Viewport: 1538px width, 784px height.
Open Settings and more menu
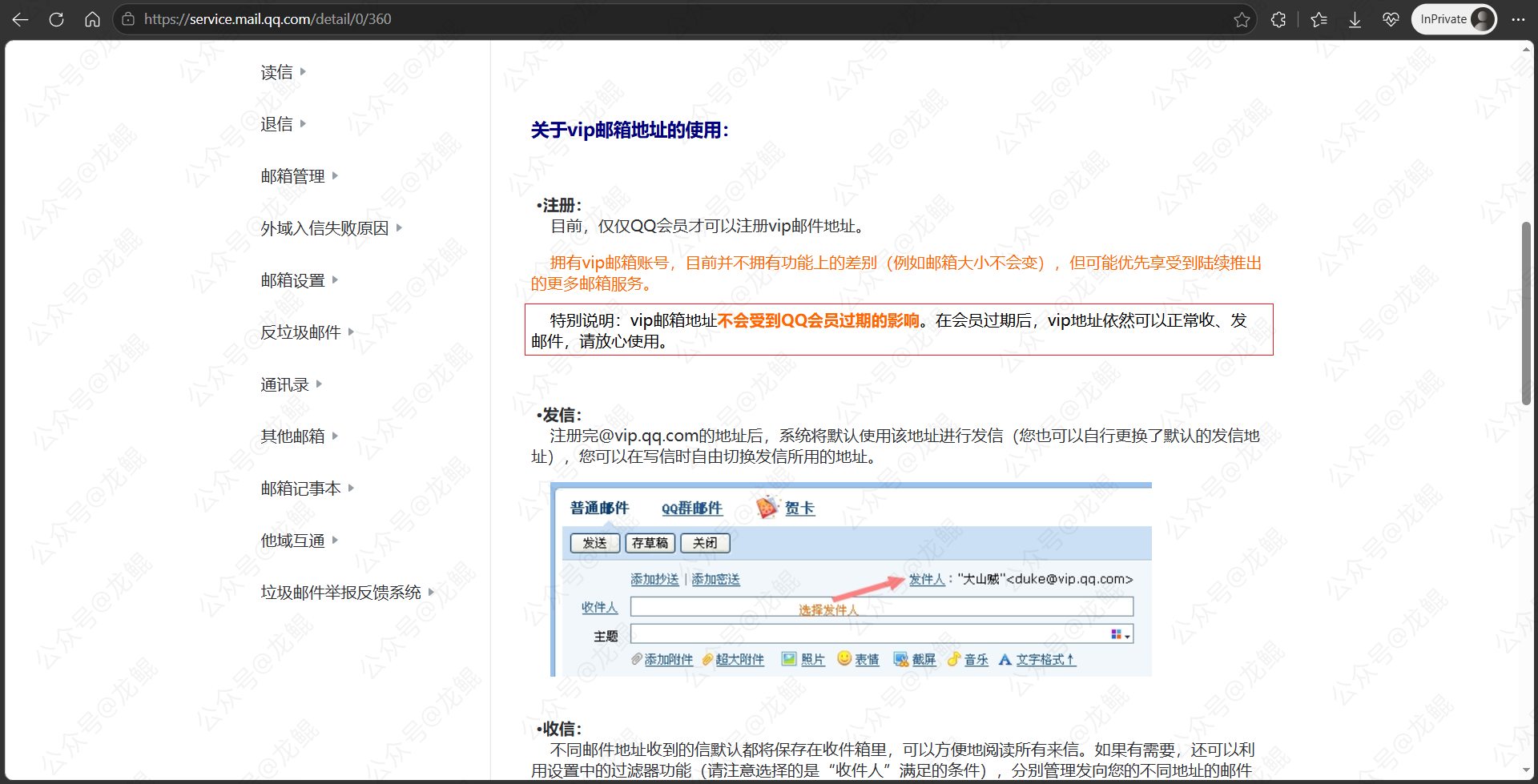(x=1518, y=19)
